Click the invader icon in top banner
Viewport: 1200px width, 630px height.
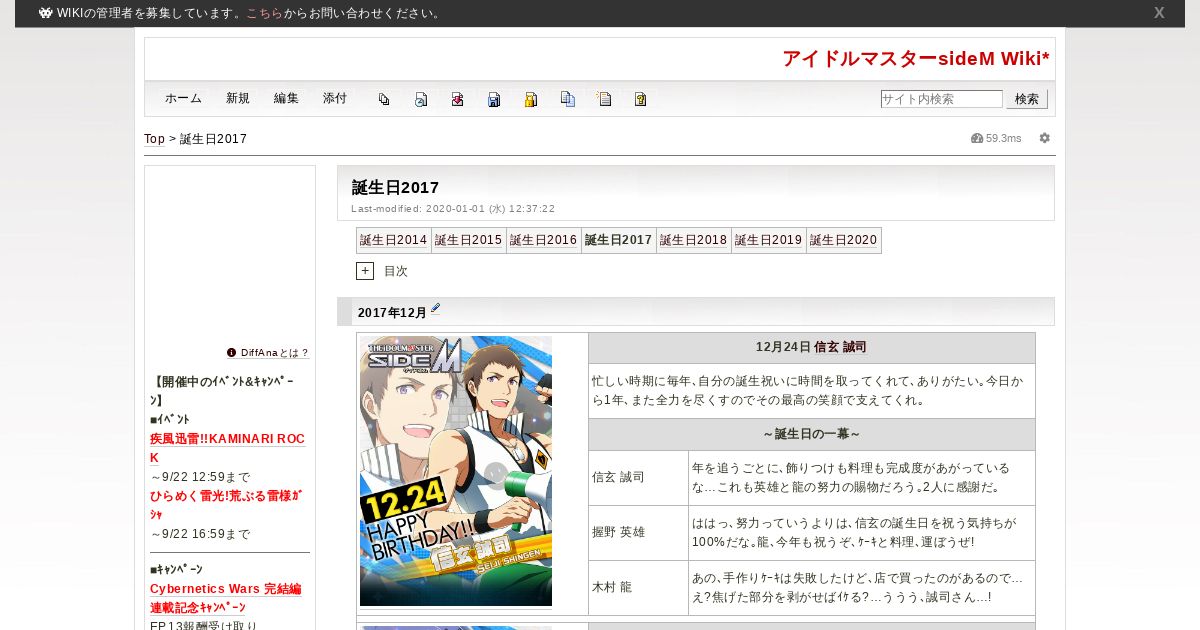pyautogui.click(x=46, y=13)
